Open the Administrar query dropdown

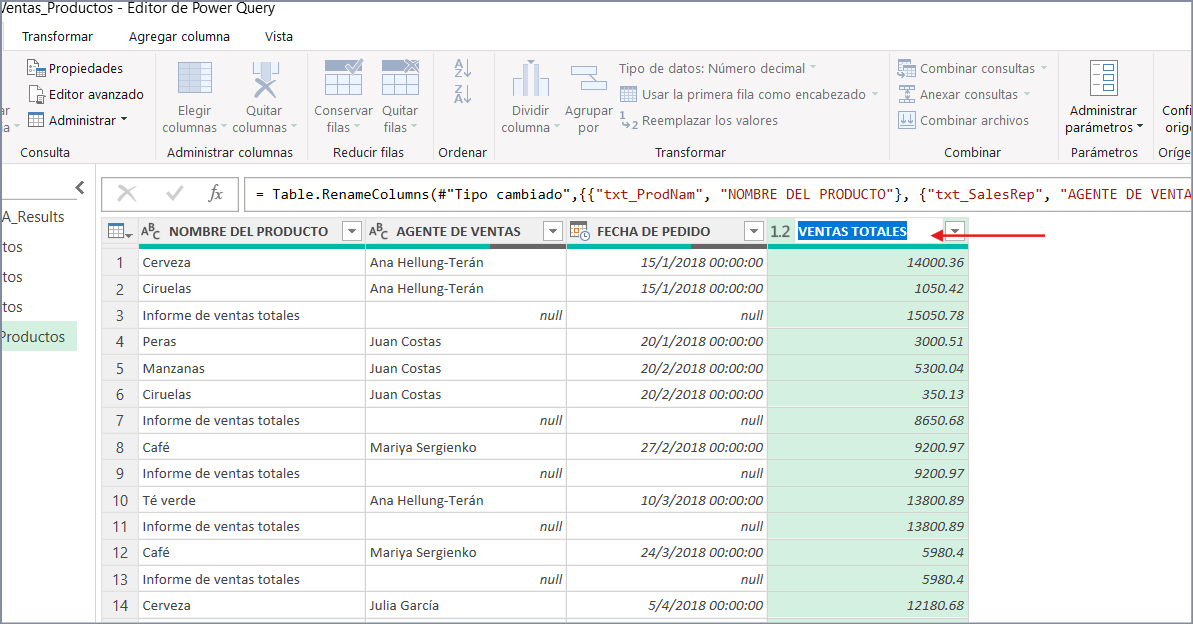click(x=78, y=120)
